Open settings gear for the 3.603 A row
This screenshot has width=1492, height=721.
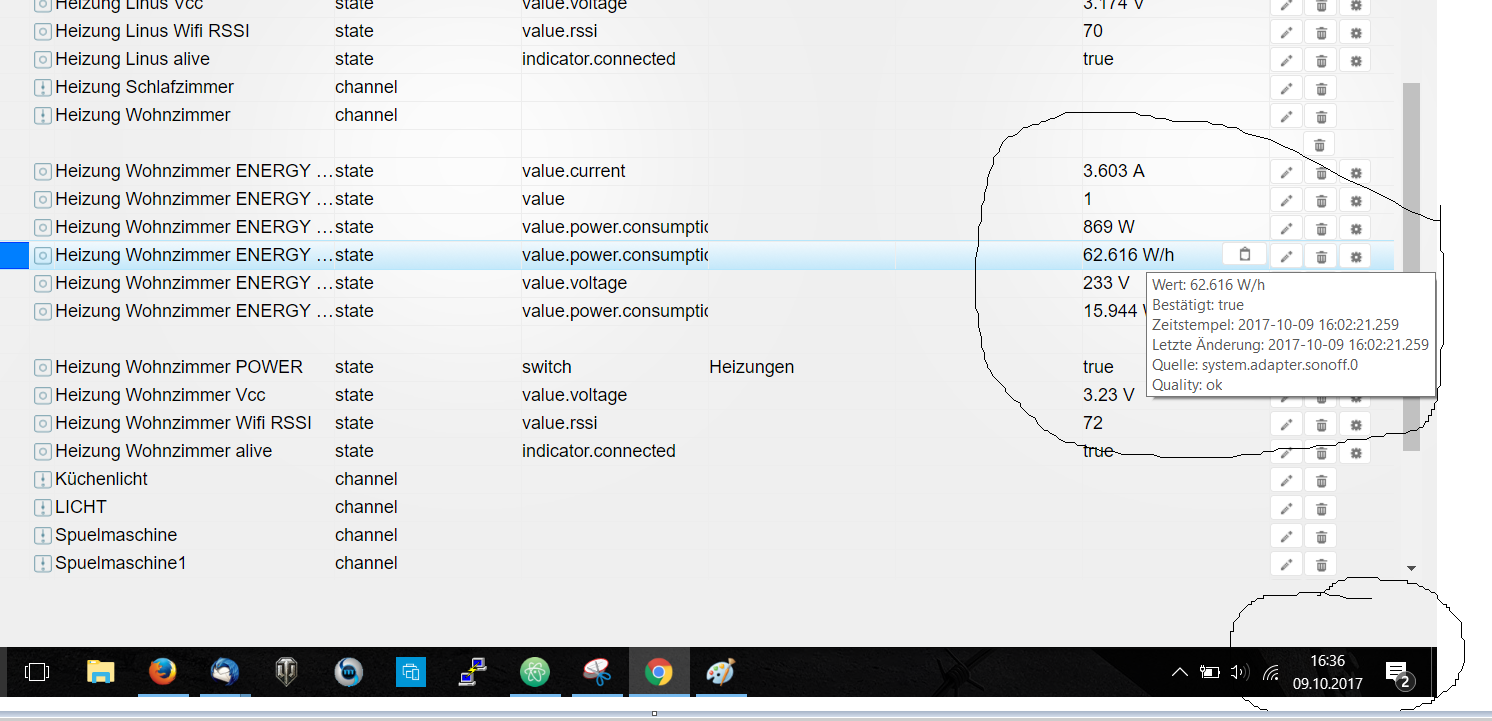coord(1355,172)
